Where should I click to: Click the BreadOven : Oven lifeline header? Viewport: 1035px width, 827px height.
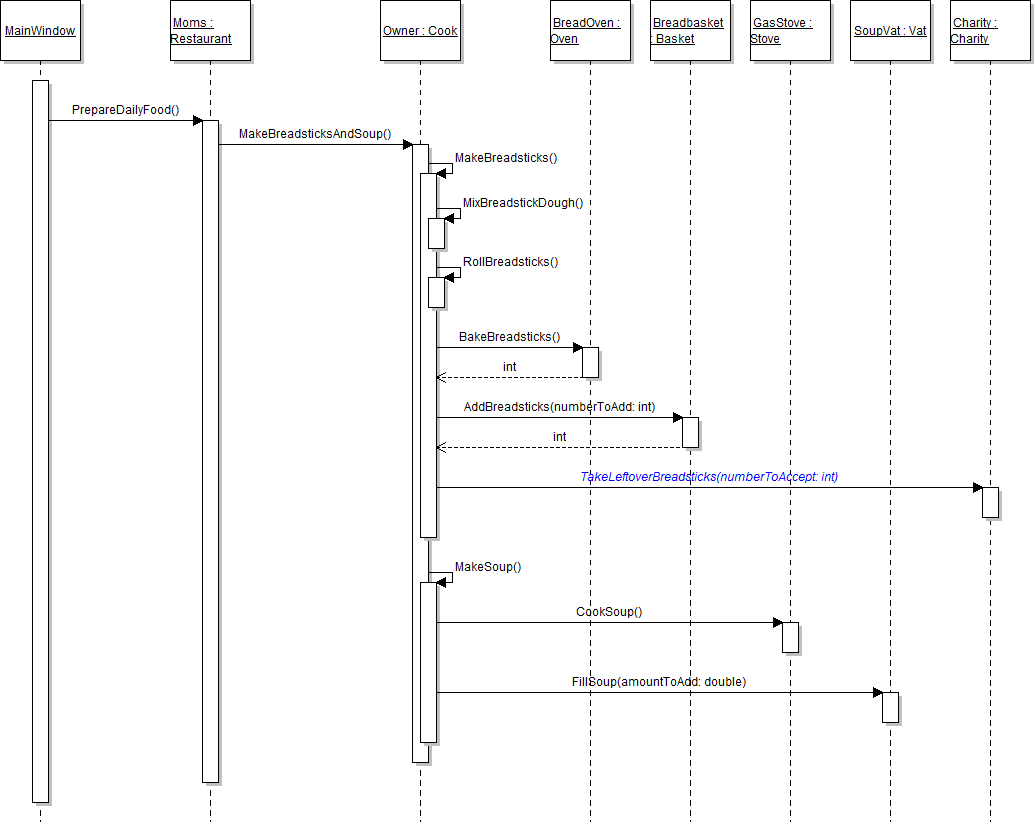[x=590, y=31]
